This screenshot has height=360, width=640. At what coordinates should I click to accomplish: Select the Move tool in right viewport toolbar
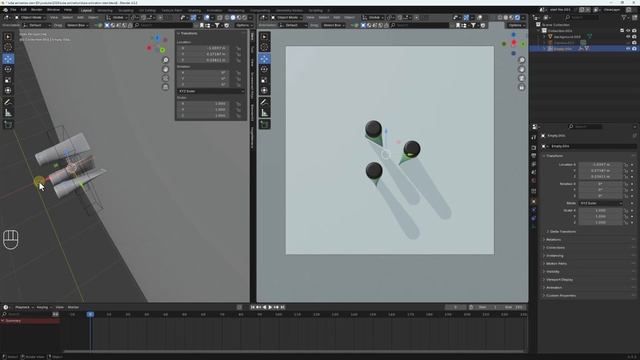click(264, 59)
